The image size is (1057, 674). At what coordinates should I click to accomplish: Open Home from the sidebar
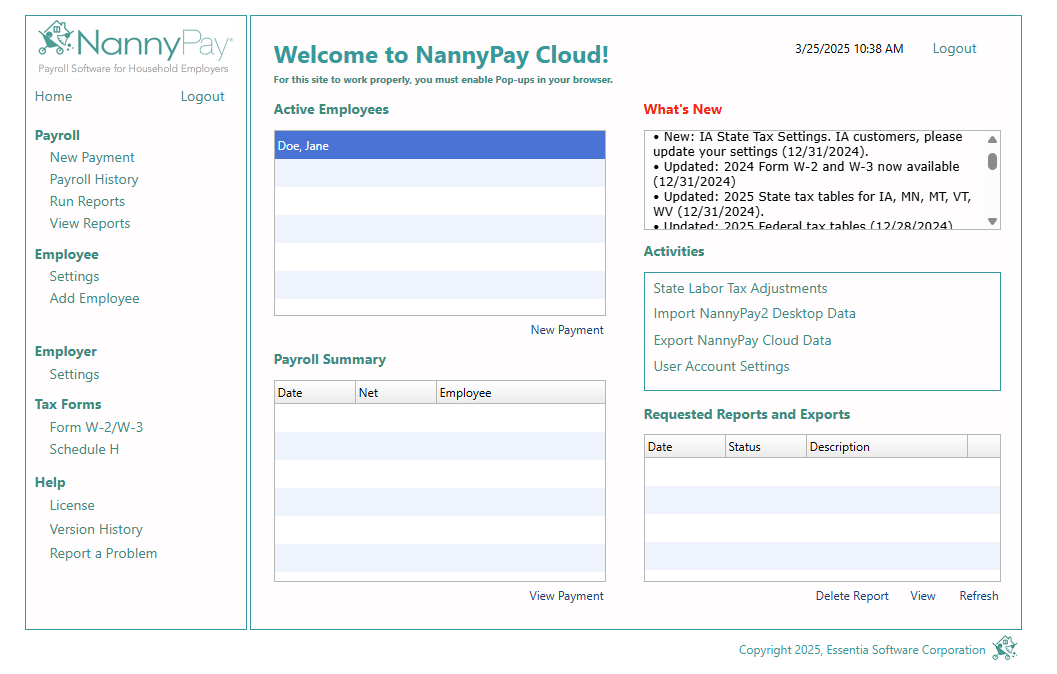52,96
